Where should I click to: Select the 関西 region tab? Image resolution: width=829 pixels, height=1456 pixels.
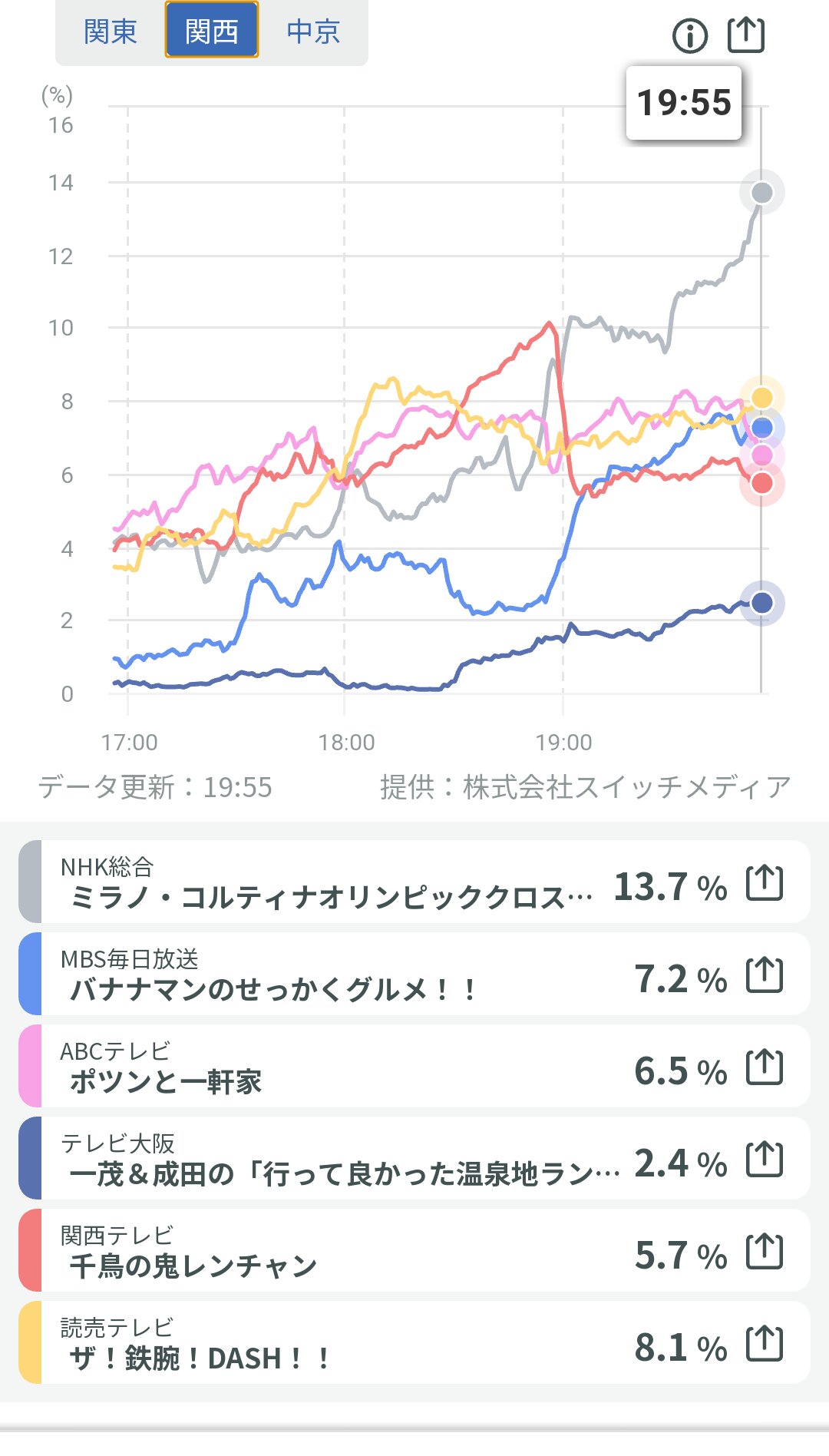212,32
